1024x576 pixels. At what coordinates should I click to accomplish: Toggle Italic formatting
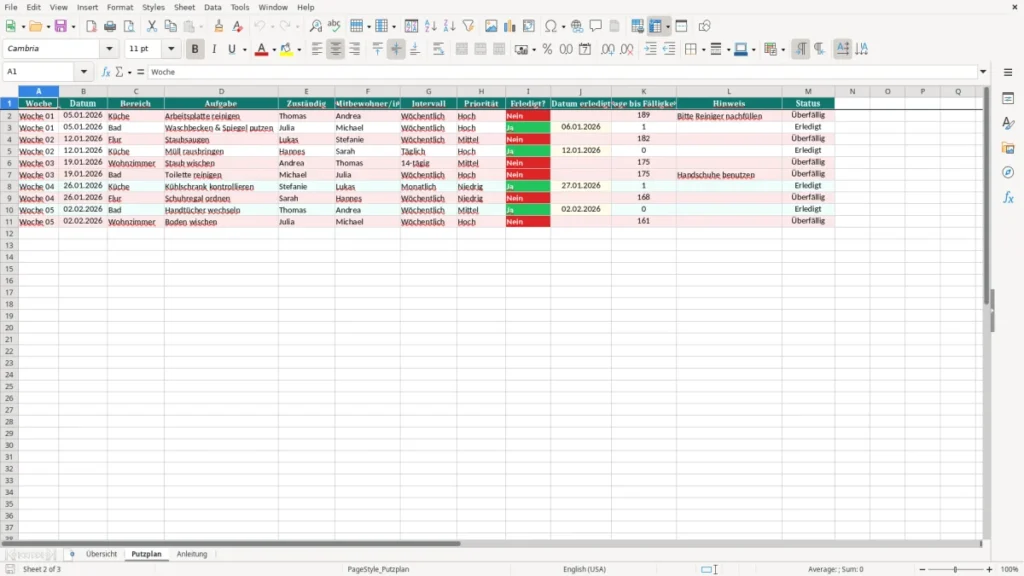pyautogui.click(x=214, y=49)
